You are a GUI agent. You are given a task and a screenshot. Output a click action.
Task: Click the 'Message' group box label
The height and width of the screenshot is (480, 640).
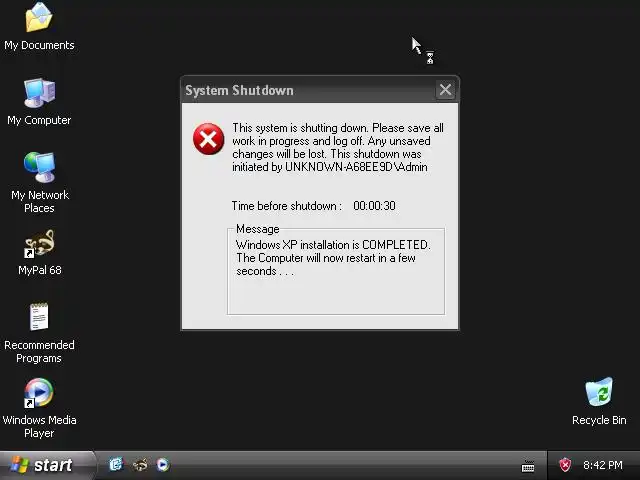click(x=258, y=229)
